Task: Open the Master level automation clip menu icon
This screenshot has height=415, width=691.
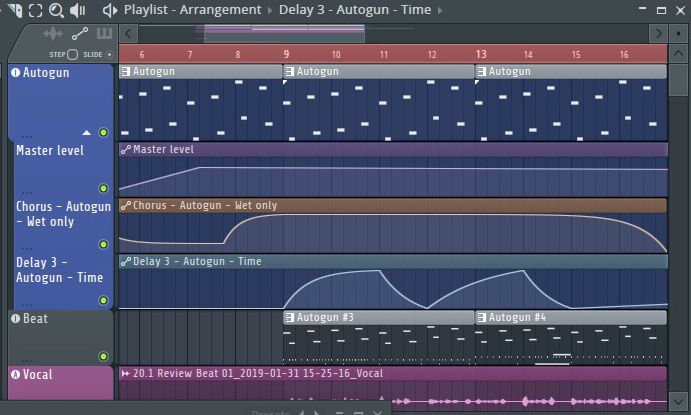Action: pos(126,150)
